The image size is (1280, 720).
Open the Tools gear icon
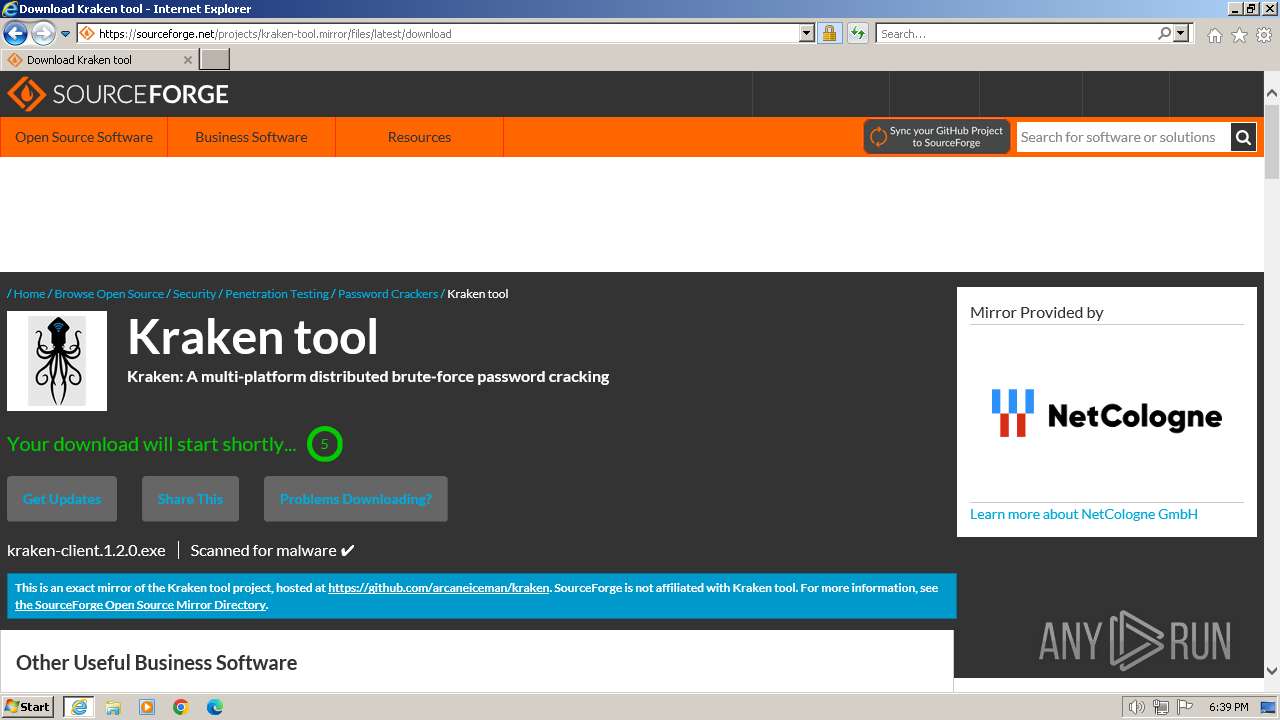tap(1264, 35)
